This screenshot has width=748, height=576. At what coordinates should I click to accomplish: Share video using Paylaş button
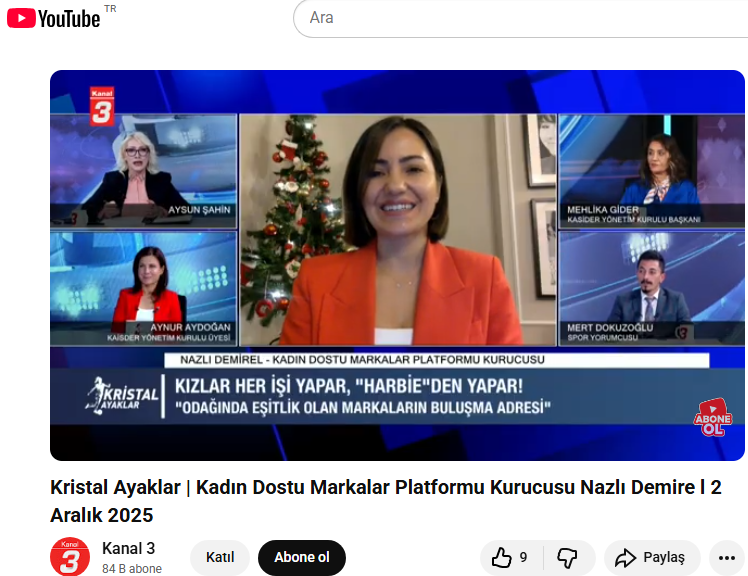652,557
